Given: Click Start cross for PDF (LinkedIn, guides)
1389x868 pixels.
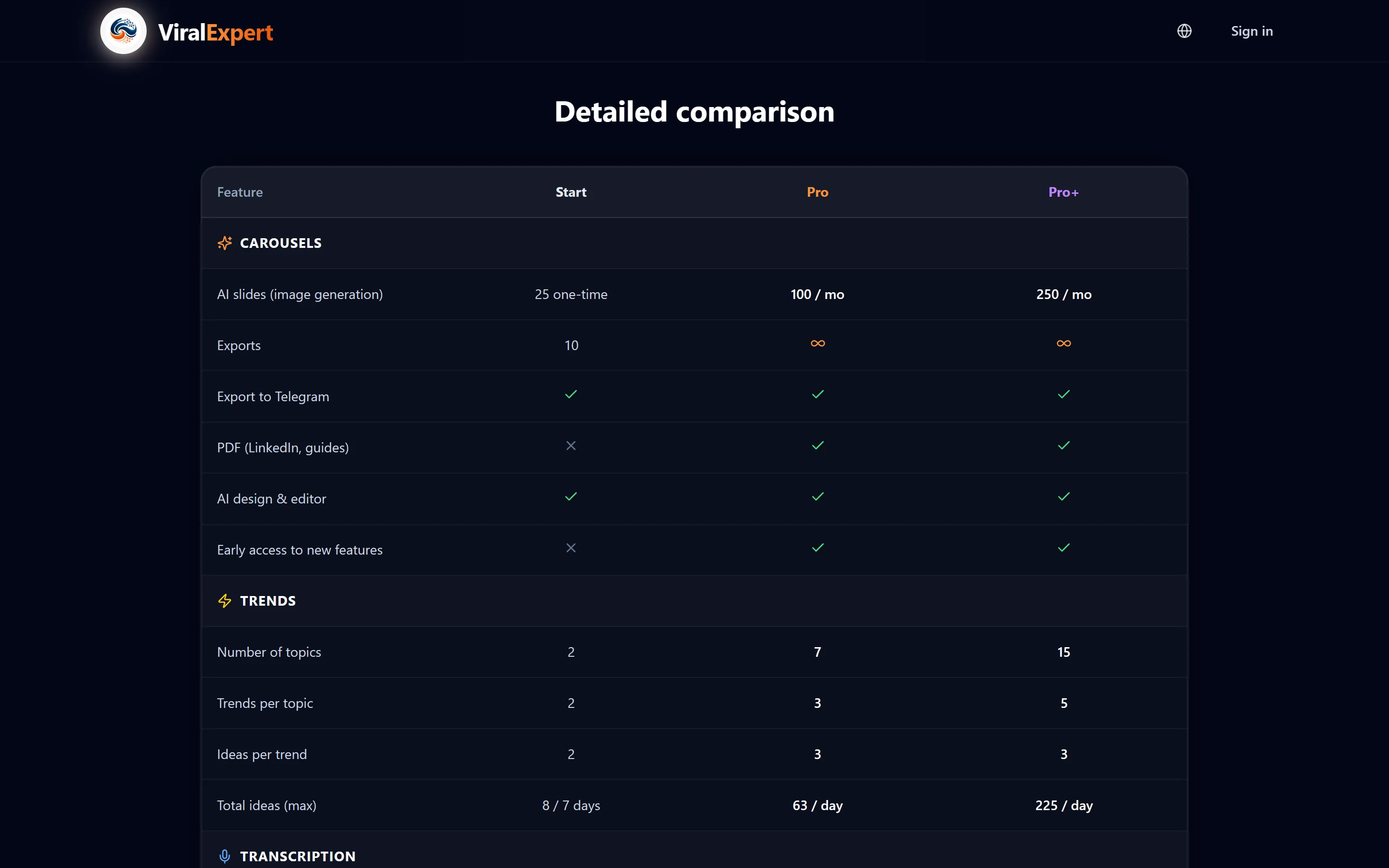Looking at the screenshot, I should click(x=571, y=446).
